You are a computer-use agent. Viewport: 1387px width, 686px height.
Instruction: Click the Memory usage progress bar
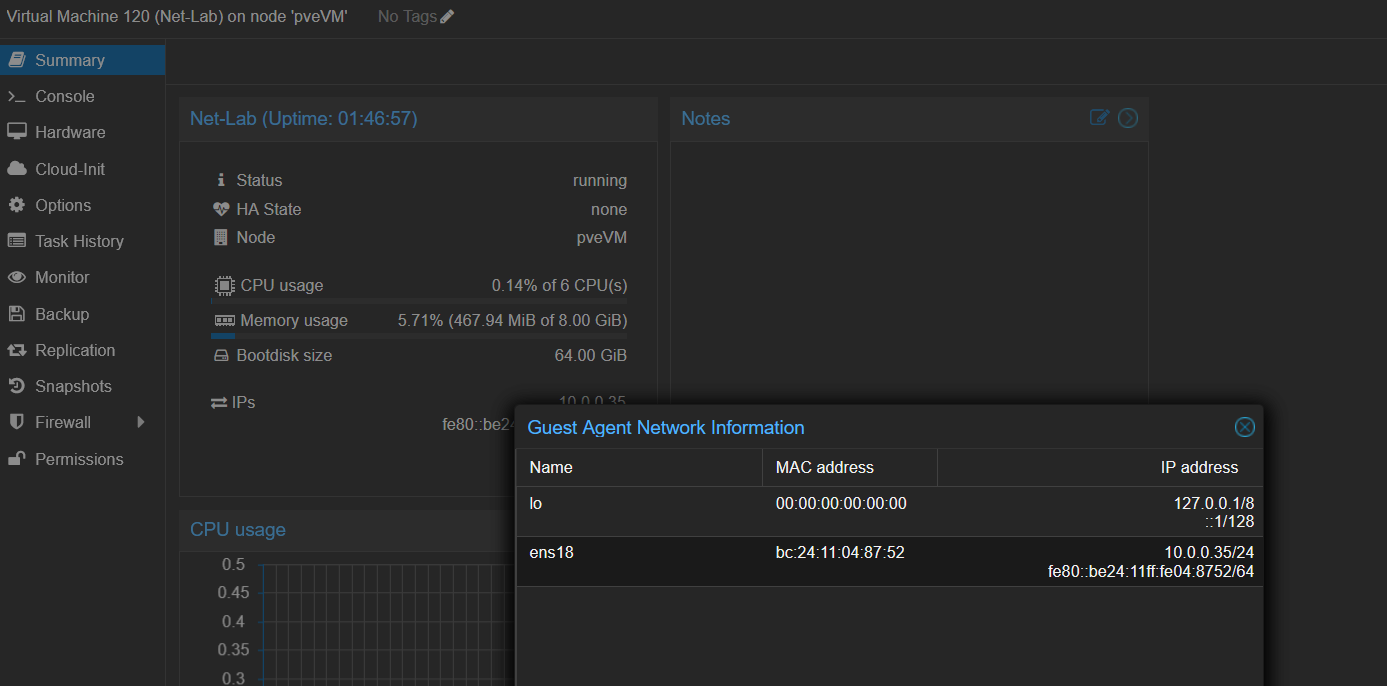pyautogui.click(x=419, y=336)
